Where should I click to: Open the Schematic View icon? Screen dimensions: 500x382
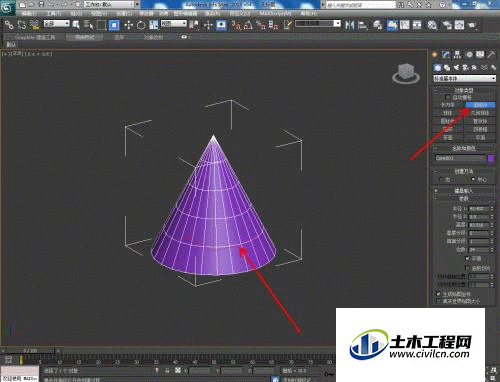pos(417,25)
